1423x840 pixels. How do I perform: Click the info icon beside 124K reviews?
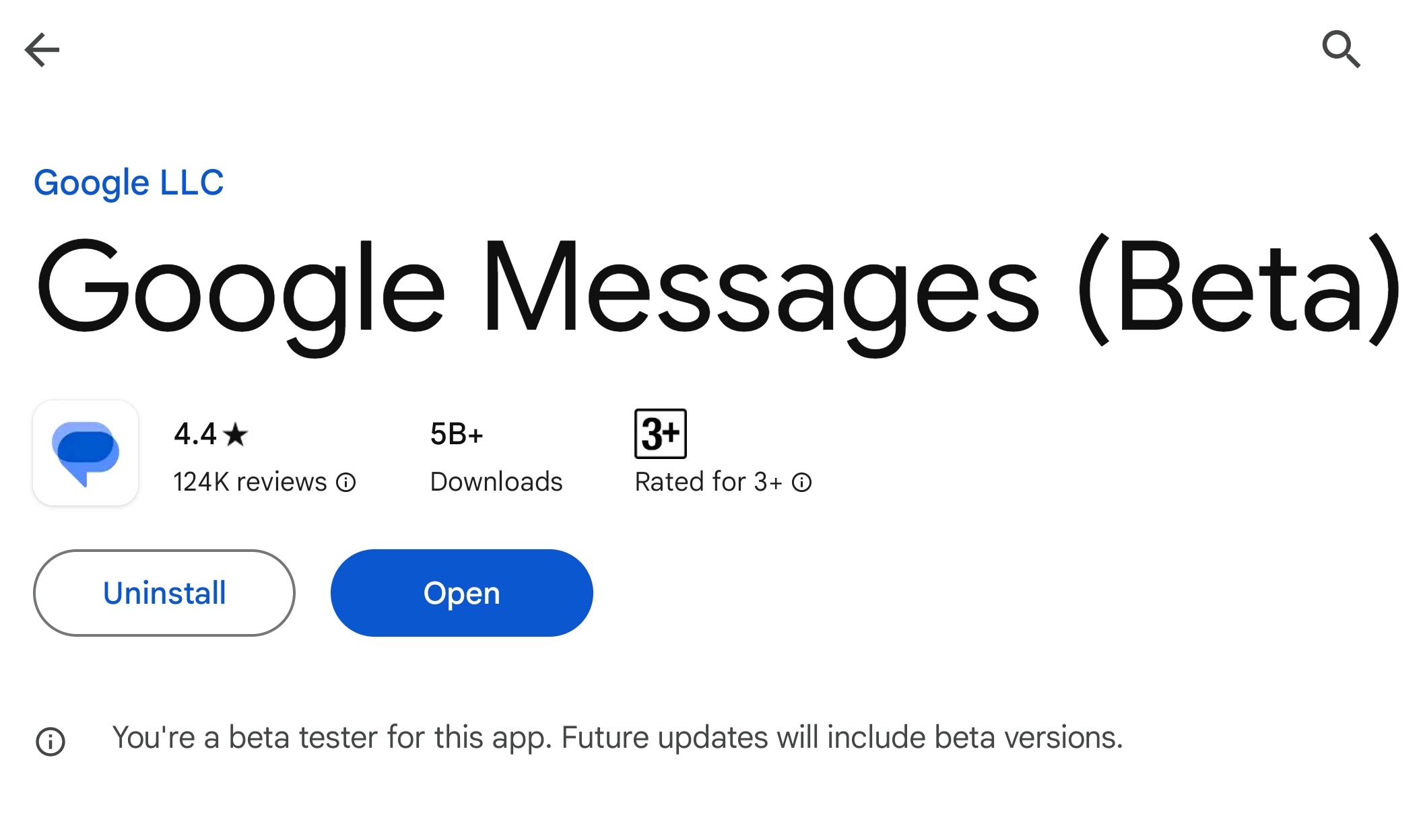[x=346, y=483]
